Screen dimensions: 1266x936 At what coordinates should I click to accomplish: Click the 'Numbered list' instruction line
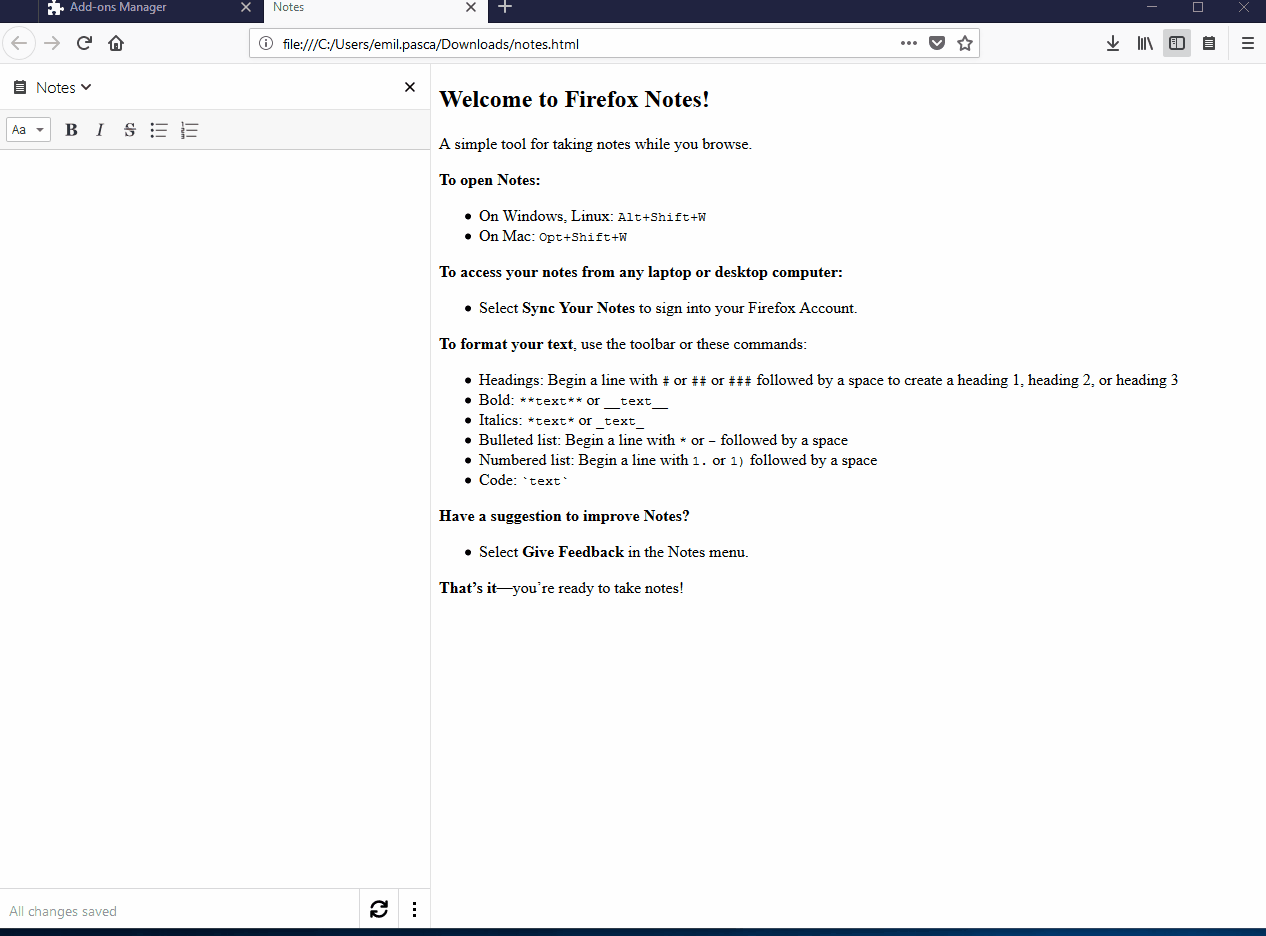pos(678,460)
